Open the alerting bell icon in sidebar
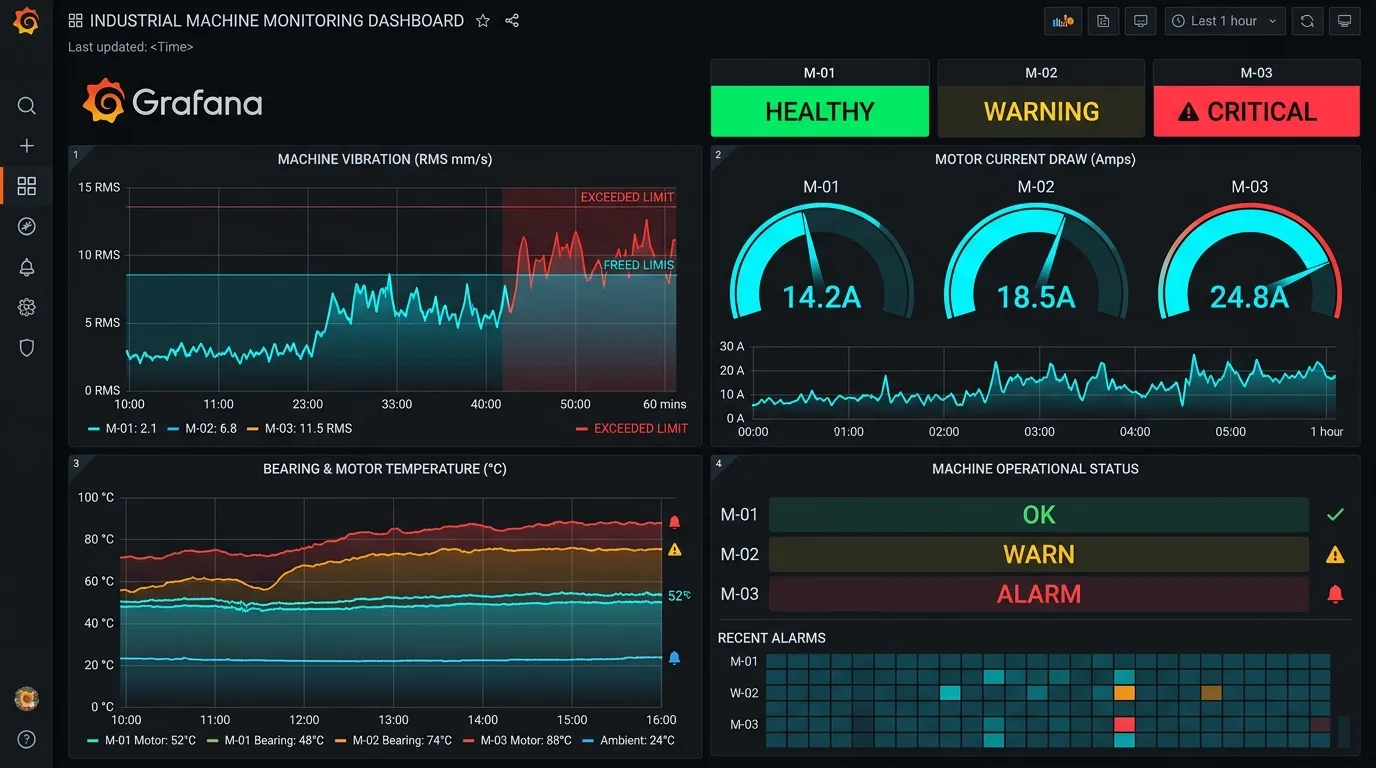 tap(27, 267)
